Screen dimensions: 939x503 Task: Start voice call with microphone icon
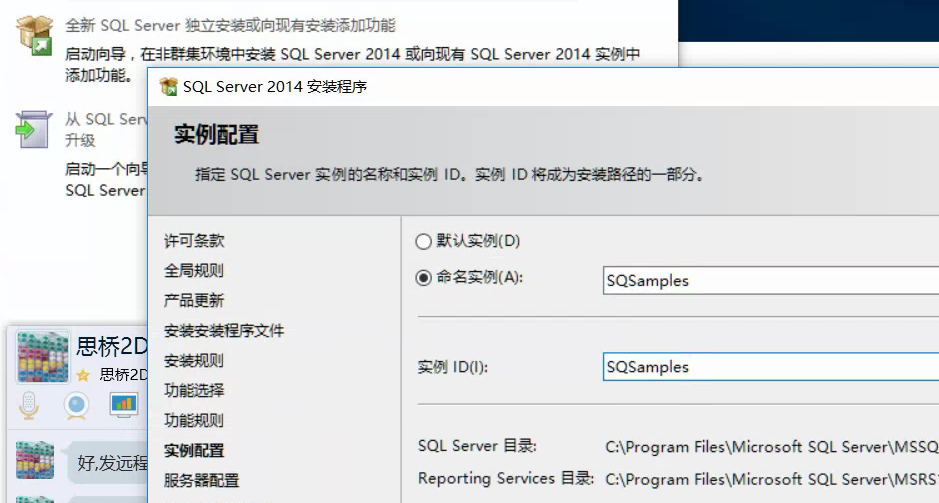click(31, 404)
